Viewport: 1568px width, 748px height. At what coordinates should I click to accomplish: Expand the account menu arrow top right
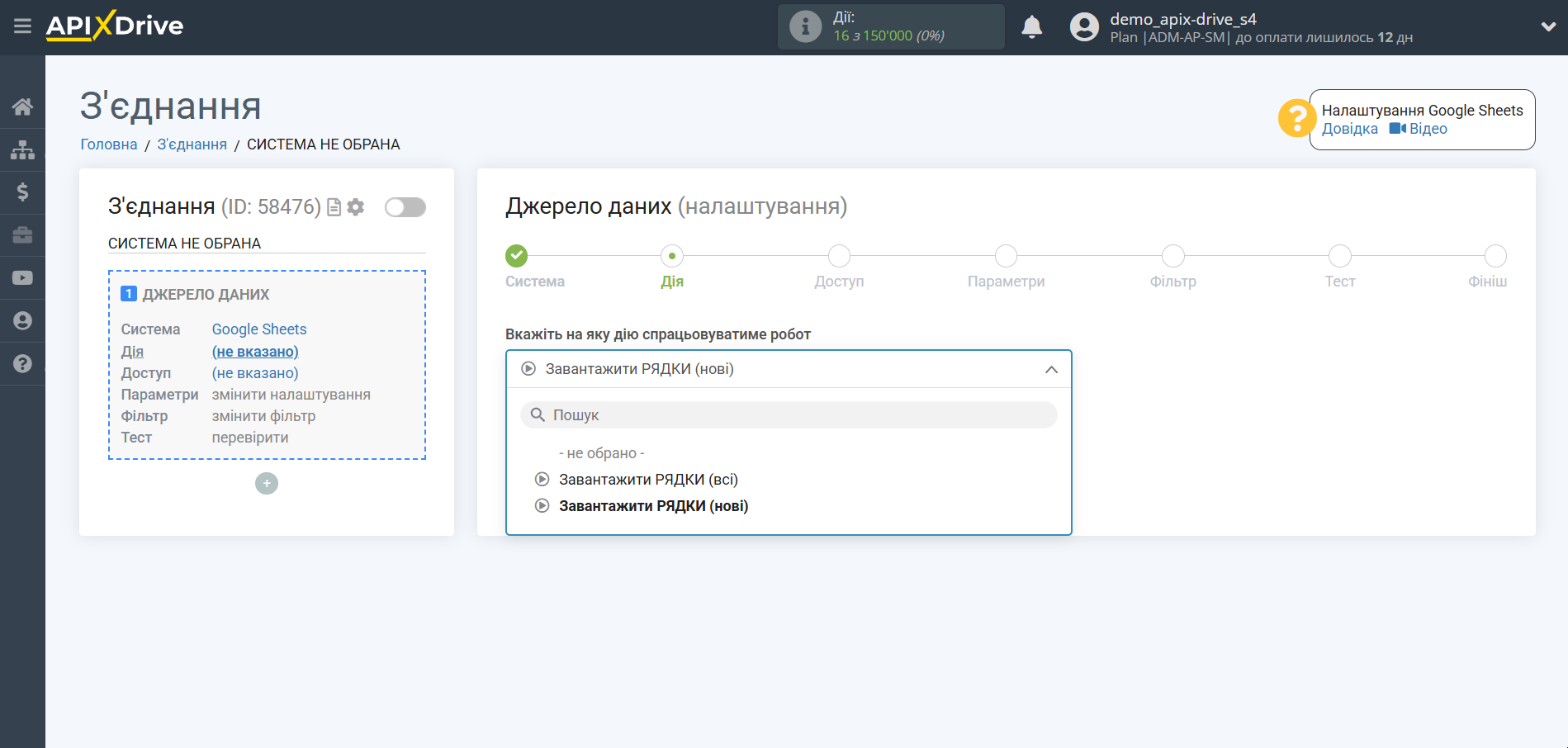(1548, 26)
